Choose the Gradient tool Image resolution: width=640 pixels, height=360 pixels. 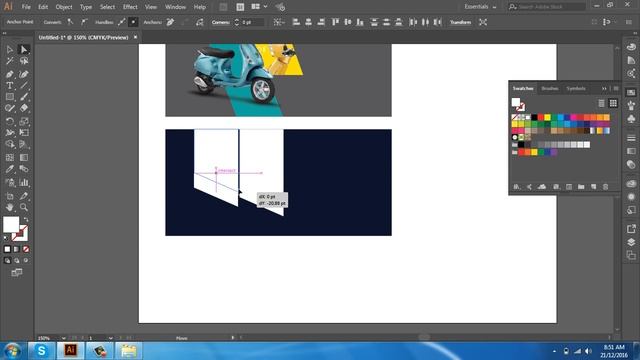(x=24, y=158)
